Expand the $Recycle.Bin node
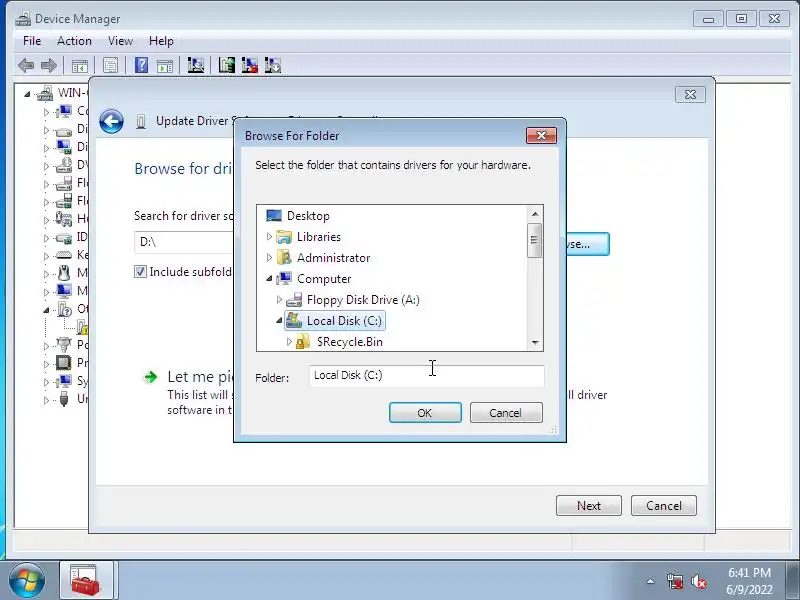 [x=289, y=342]
